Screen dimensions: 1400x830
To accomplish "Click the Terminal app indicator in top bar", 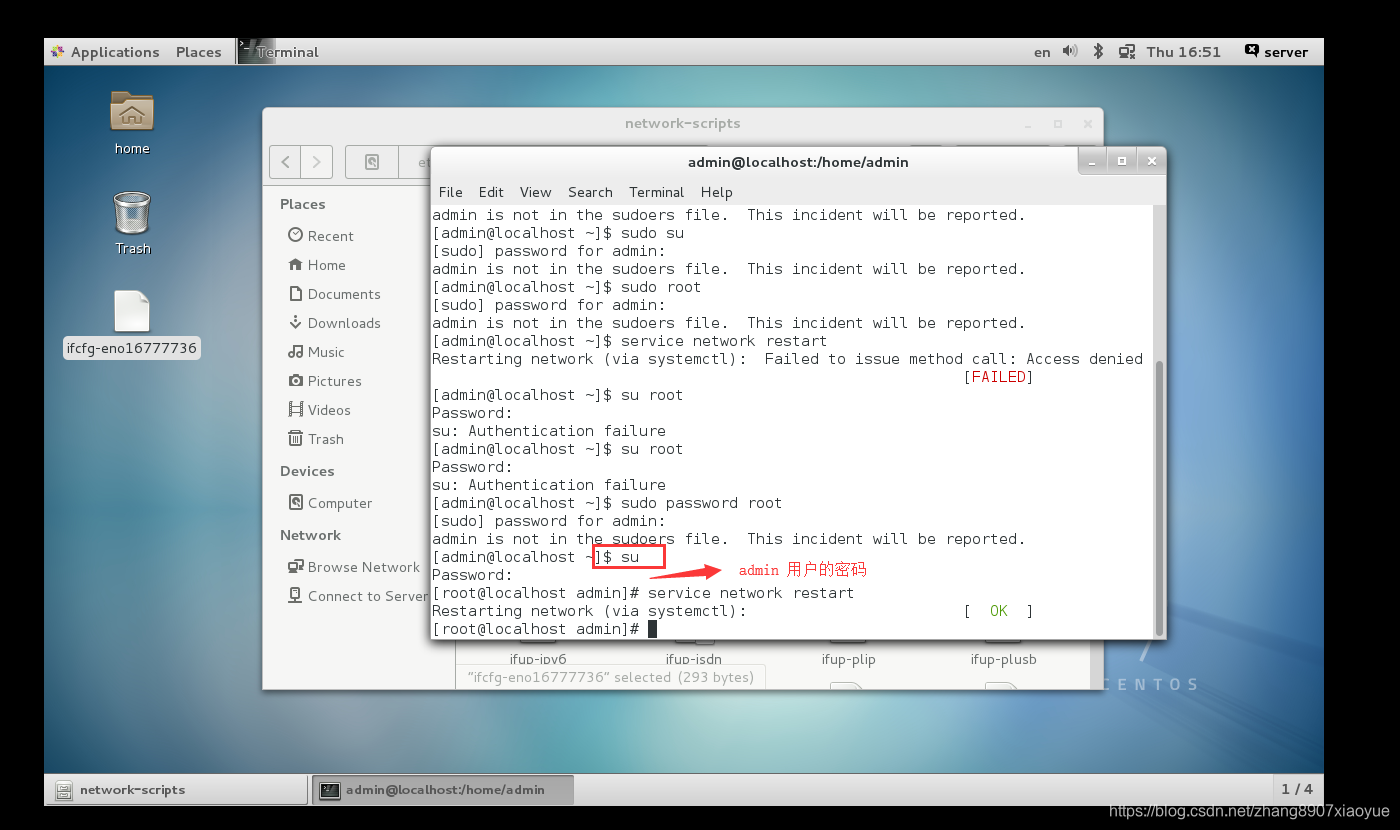I will 279,52.
